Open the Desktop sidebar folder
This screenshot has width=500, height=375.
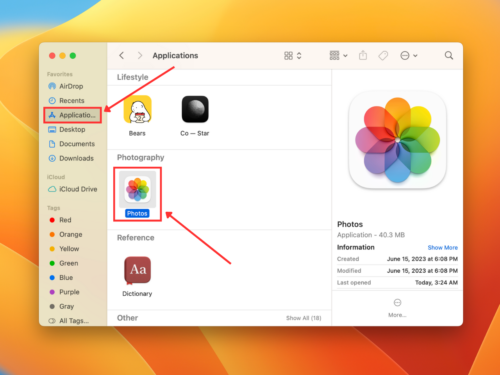72,130
